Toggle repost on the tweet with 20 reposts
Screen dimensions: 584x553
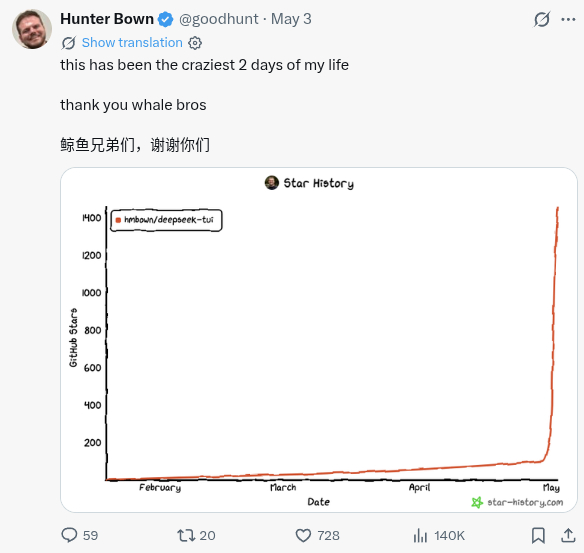[186, 535]
